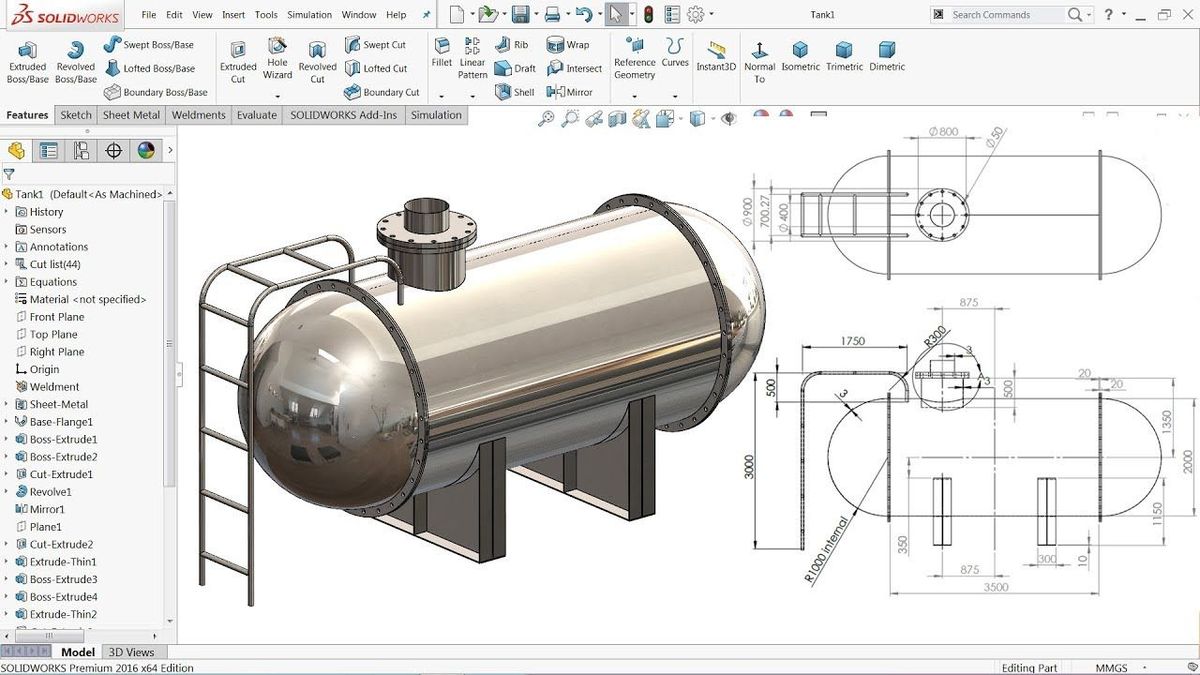Launch the Hole Wizard
The height and width of the screenshot is (675, 1200).
pyautogui.click(x=278, y=58)
